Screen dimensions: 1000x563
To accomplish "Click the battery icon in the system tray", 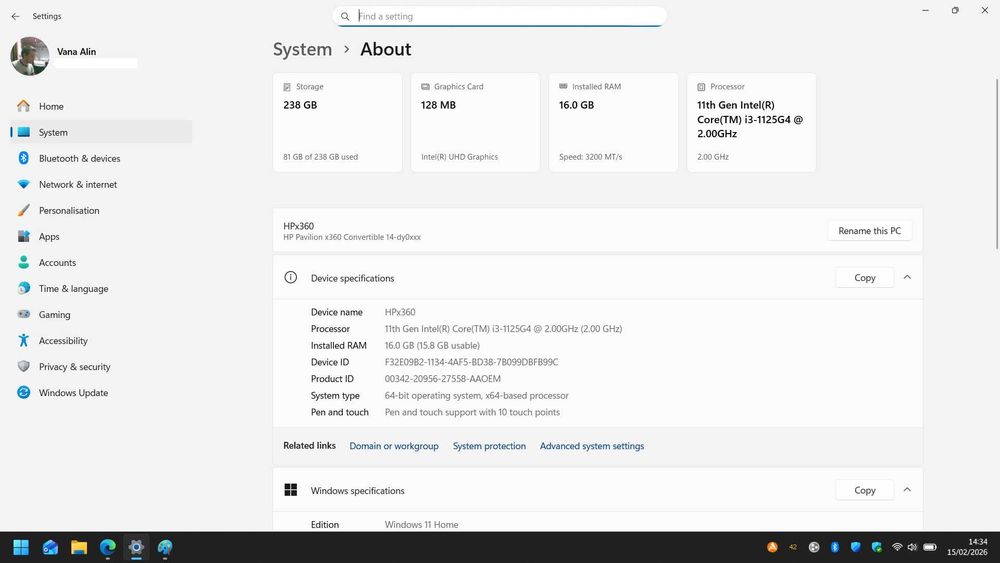I will (930, 547).
